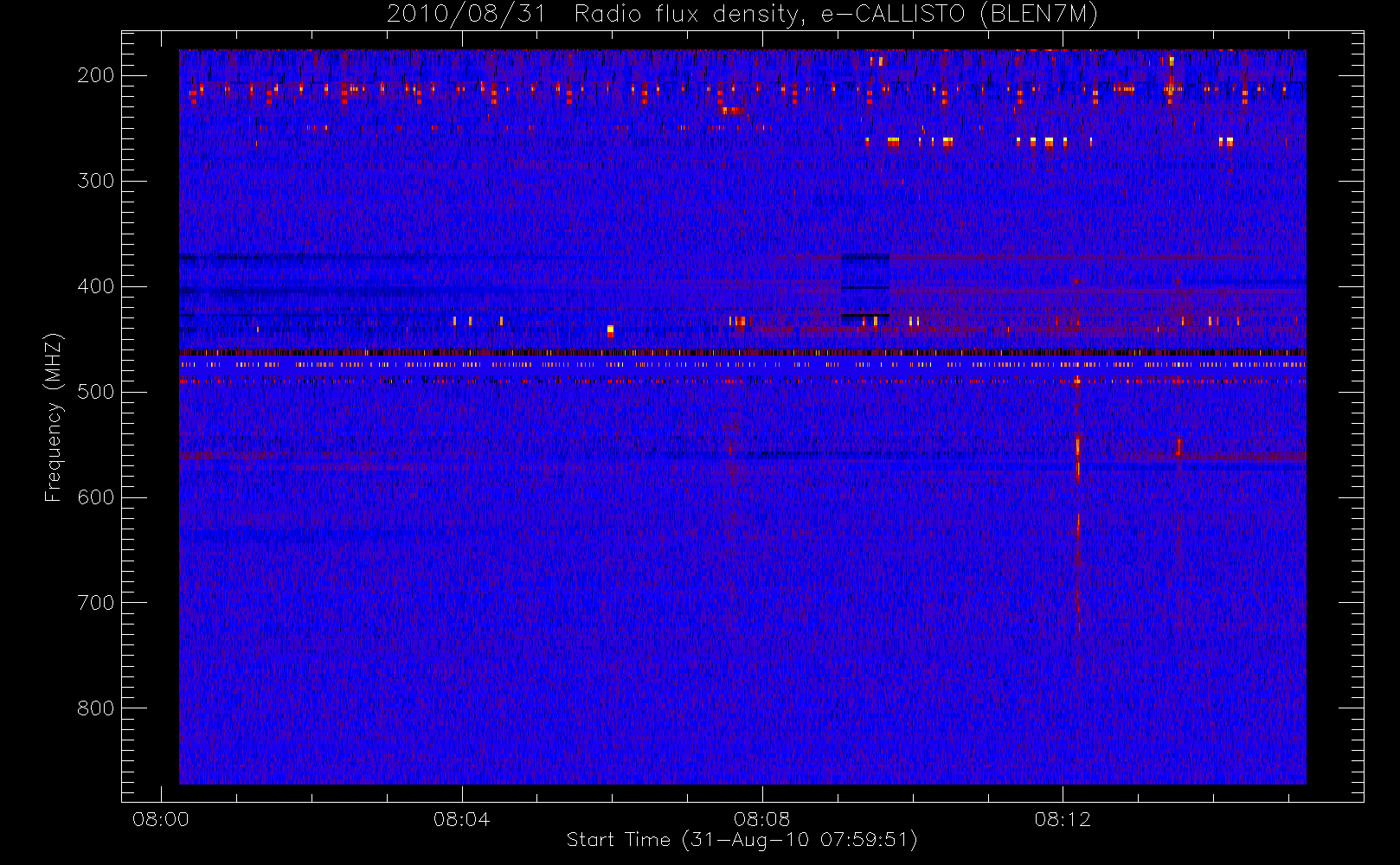Click the 'Start Time (31-Aug-10 07:59:51)' label
The image size is (1400, 865).
(x=742, y=840)
